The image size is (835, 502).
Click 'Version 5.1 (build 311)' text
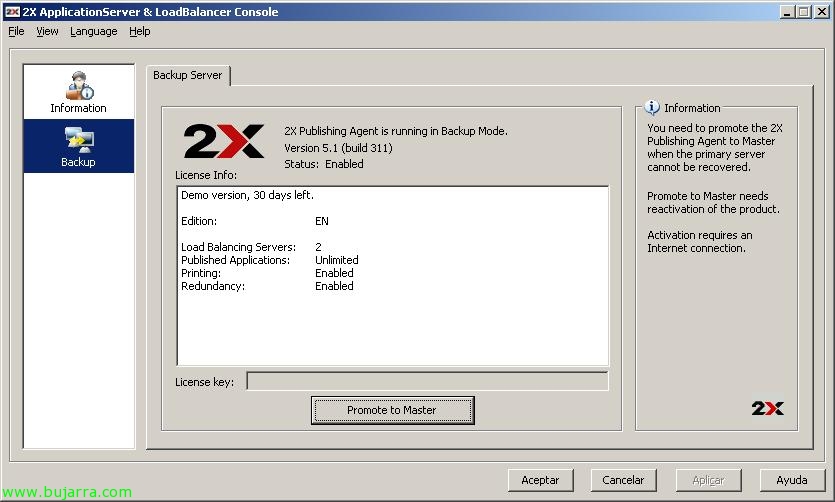click(x=338, y=148)
